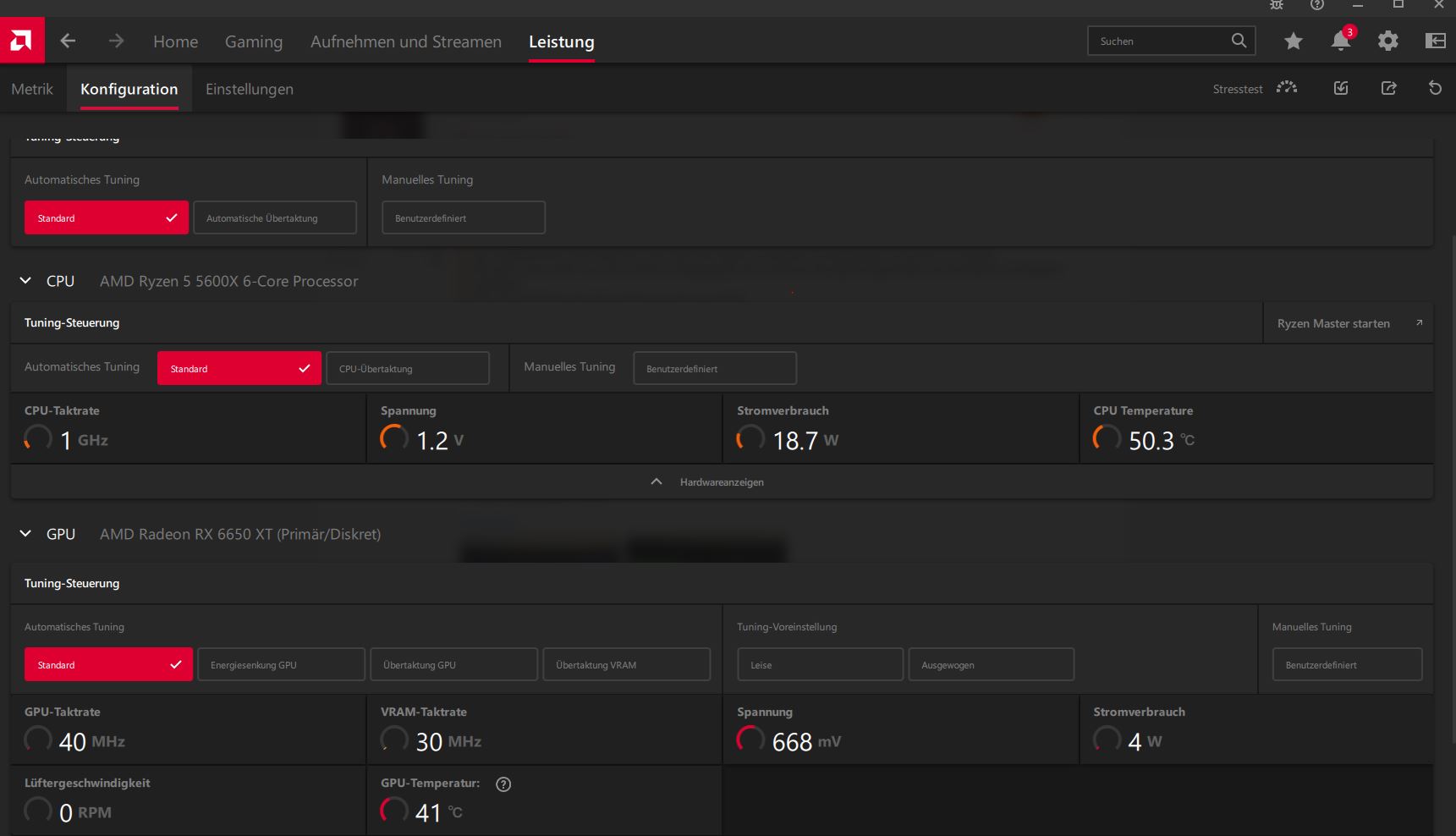The image size is (1456, 836).
Task: Click the 0 RPM fan speed value
Action: point(85,812)
